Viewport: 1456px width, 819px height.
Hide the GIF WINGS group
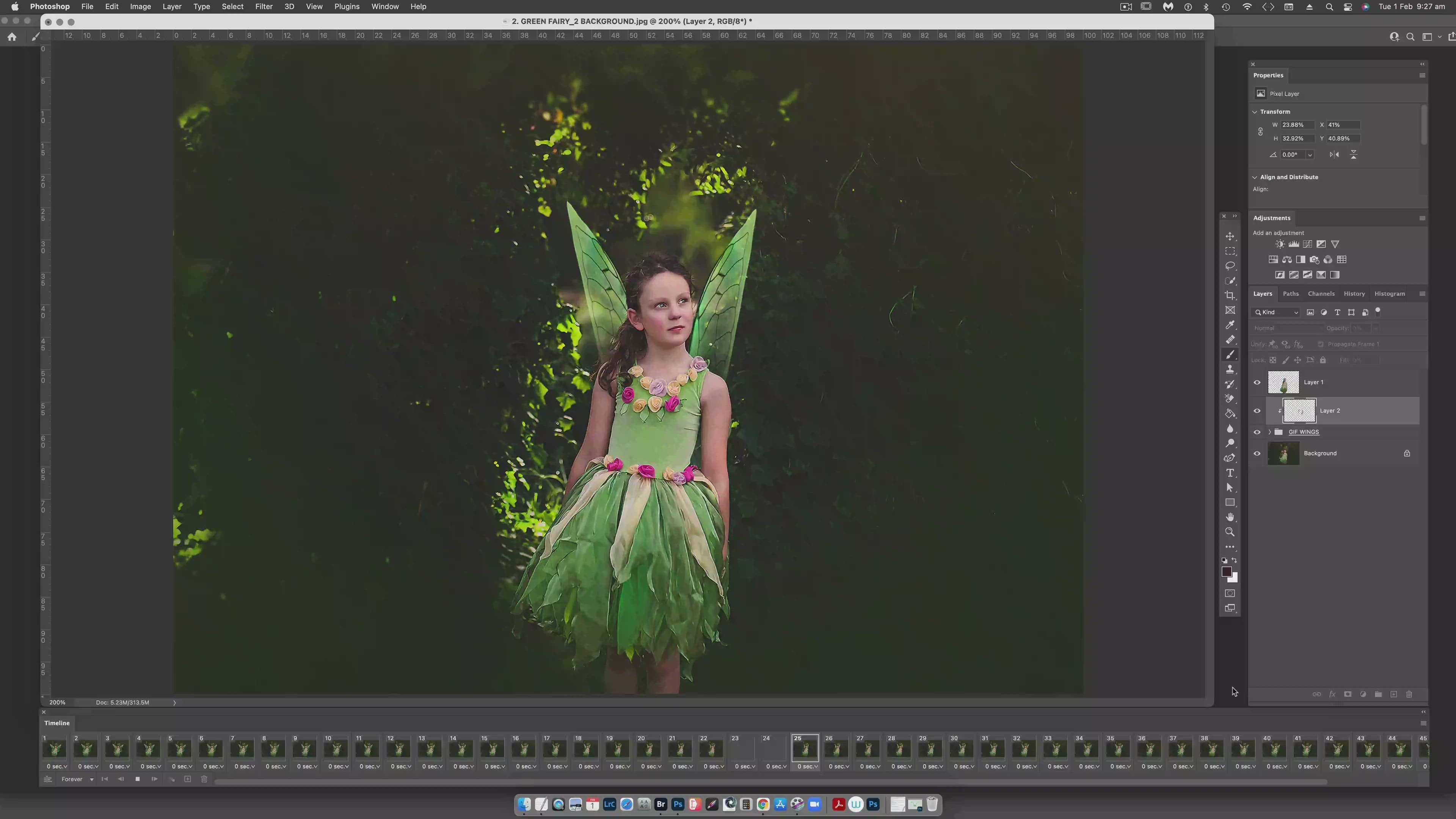1257,432
